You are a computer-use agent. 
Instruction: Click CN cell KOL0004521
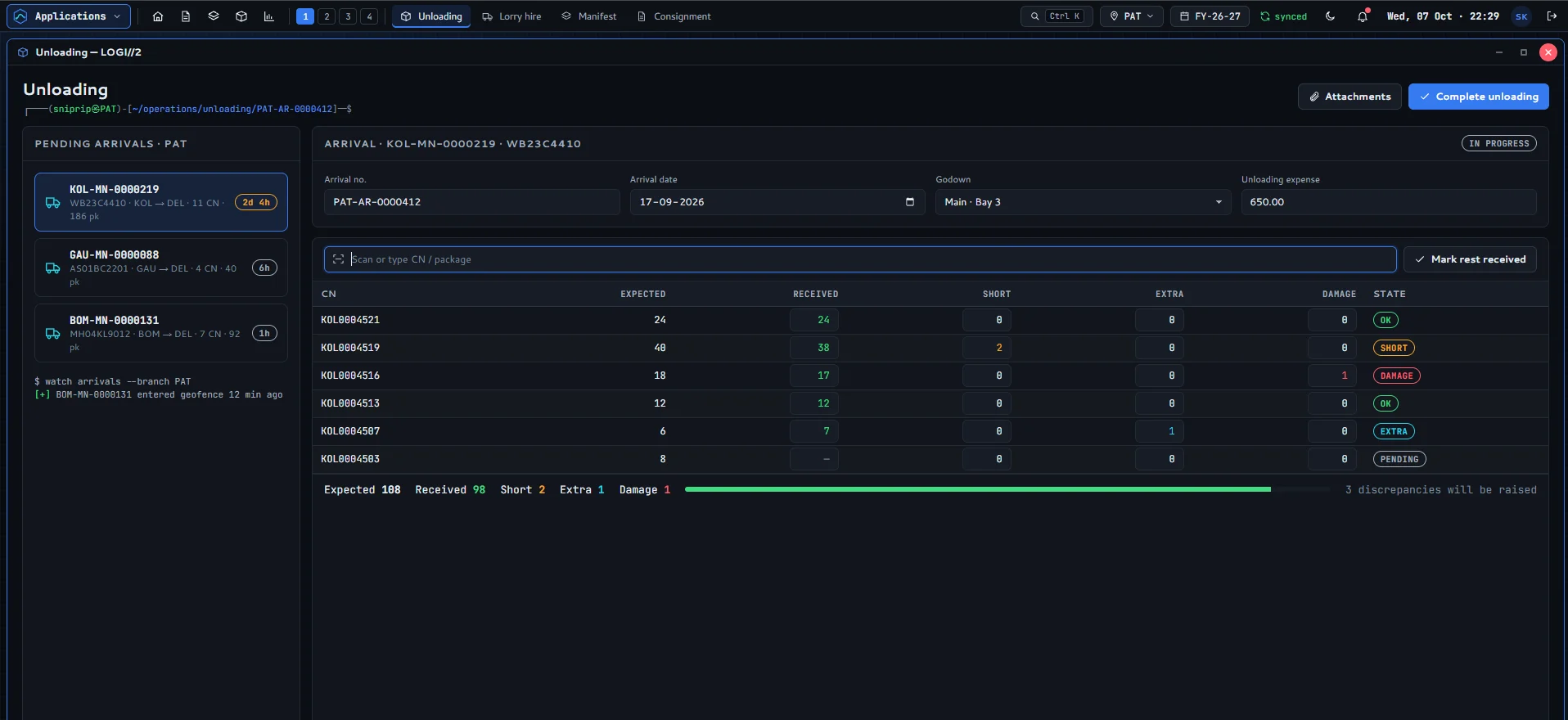[x=350, y=320]
